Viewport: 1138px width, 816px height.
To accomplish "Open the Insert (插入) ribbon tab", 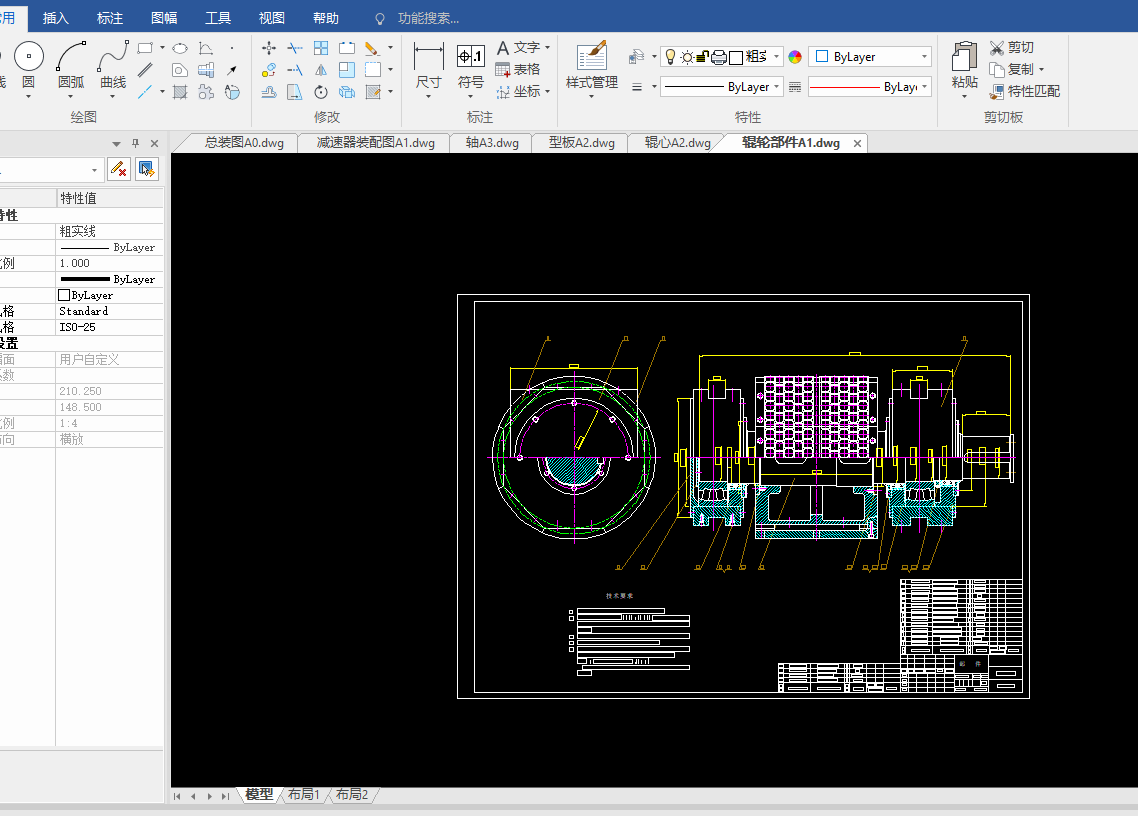I will coord(55,18).
